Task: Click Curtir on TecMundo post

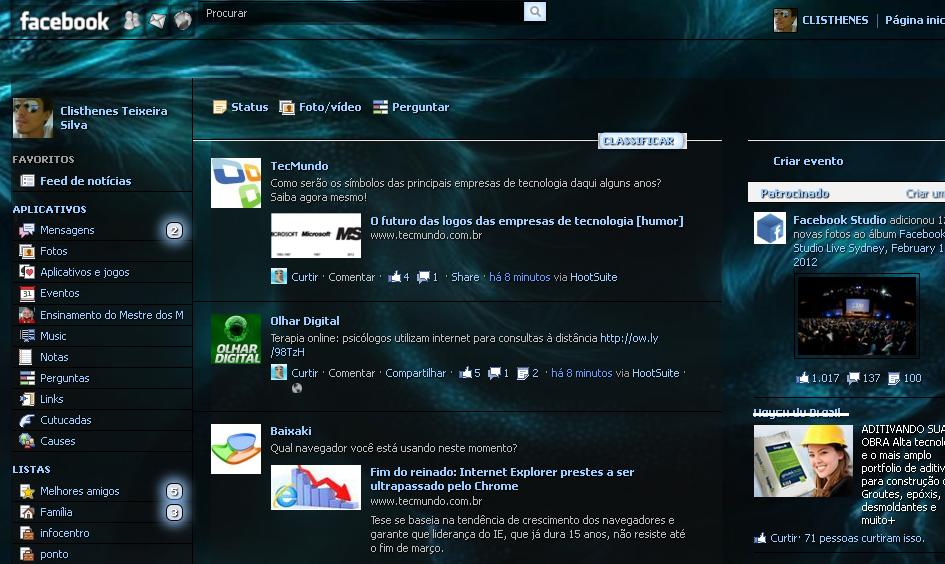Action: click(x=304, y=277)
